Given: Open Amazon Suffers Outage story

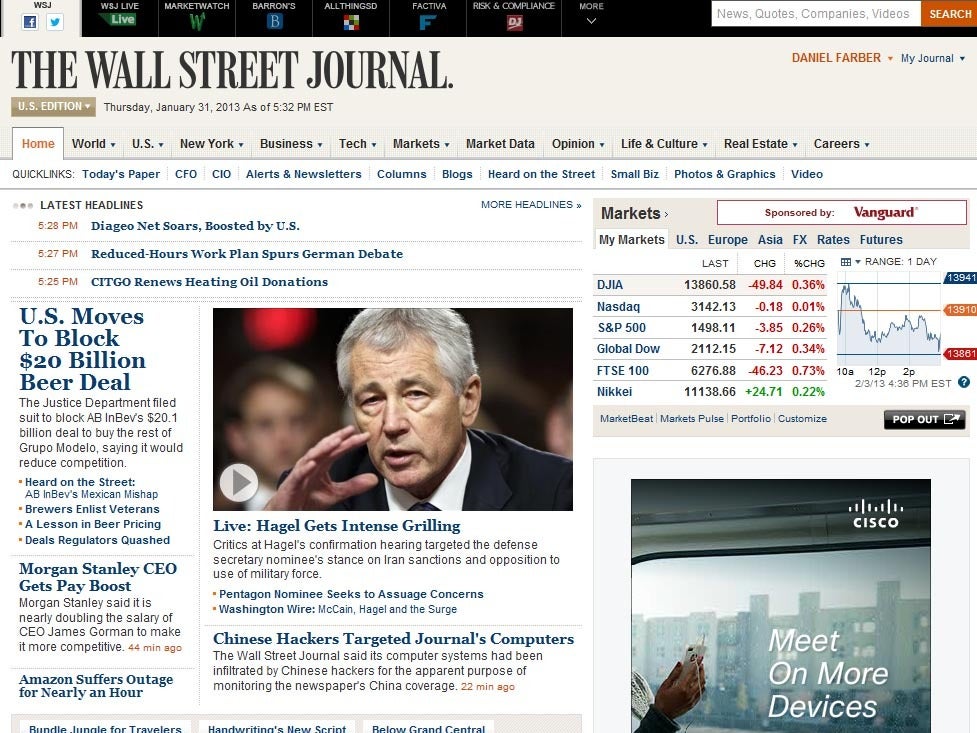Looking at the screenshot, I should tap(96, 686).
